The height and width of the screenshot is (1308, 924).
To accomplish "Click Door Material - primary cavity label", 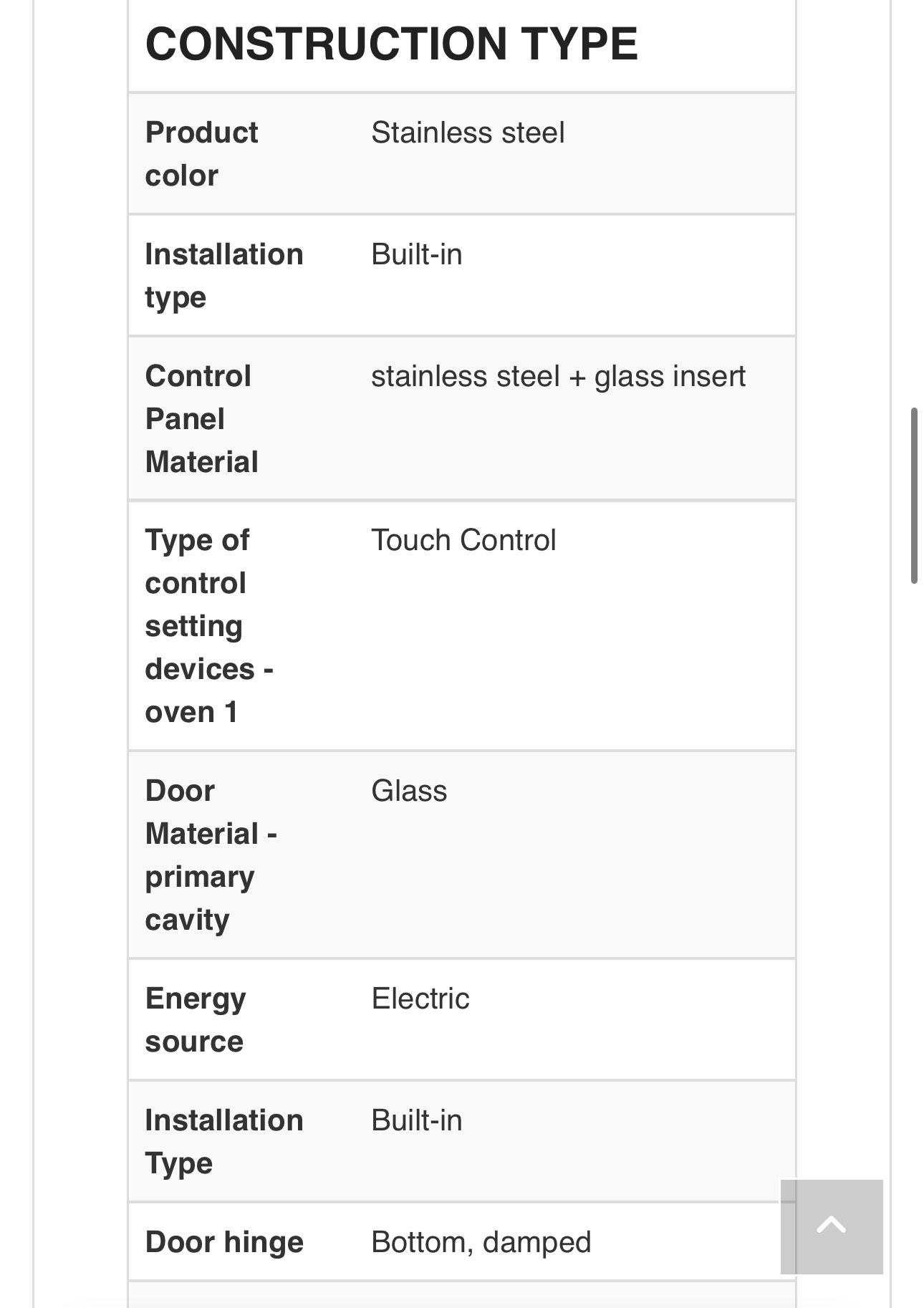I will tap(210, 855).
